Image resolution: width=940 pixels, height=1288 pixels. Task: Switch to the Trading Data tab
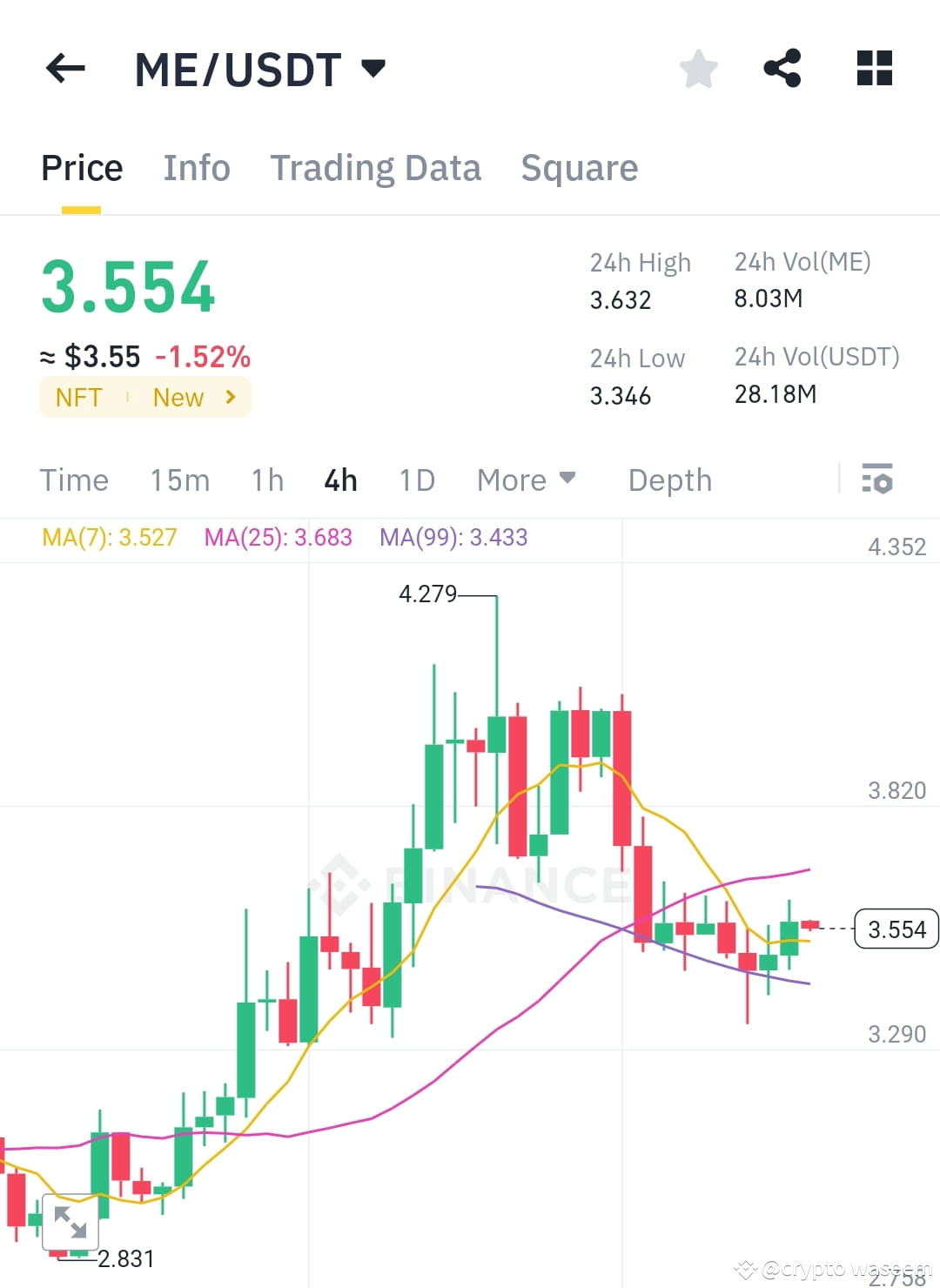(376, 167)
